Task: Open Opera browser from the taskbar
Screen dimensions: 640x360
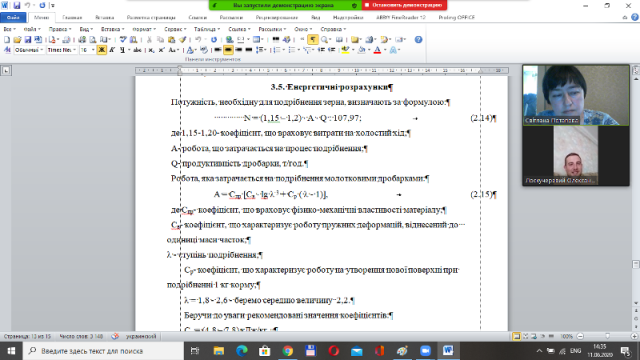Action: (x=333, y=351)
